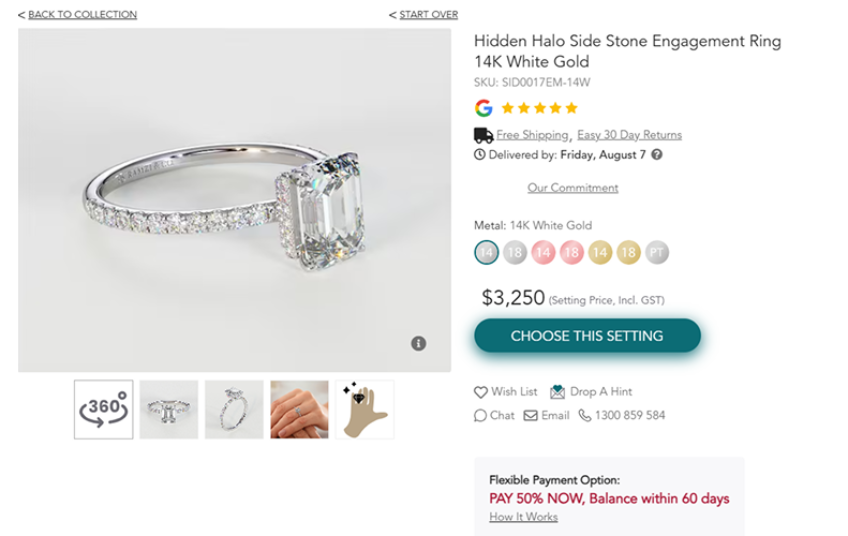View the ring on hand photo thumbnail
Screen dimensions: 848x536
click(299, 409)
